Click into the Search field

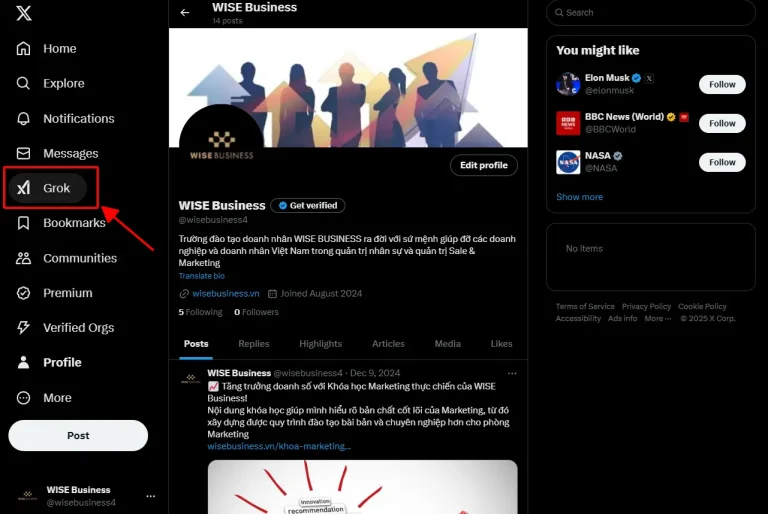point(650,13)
